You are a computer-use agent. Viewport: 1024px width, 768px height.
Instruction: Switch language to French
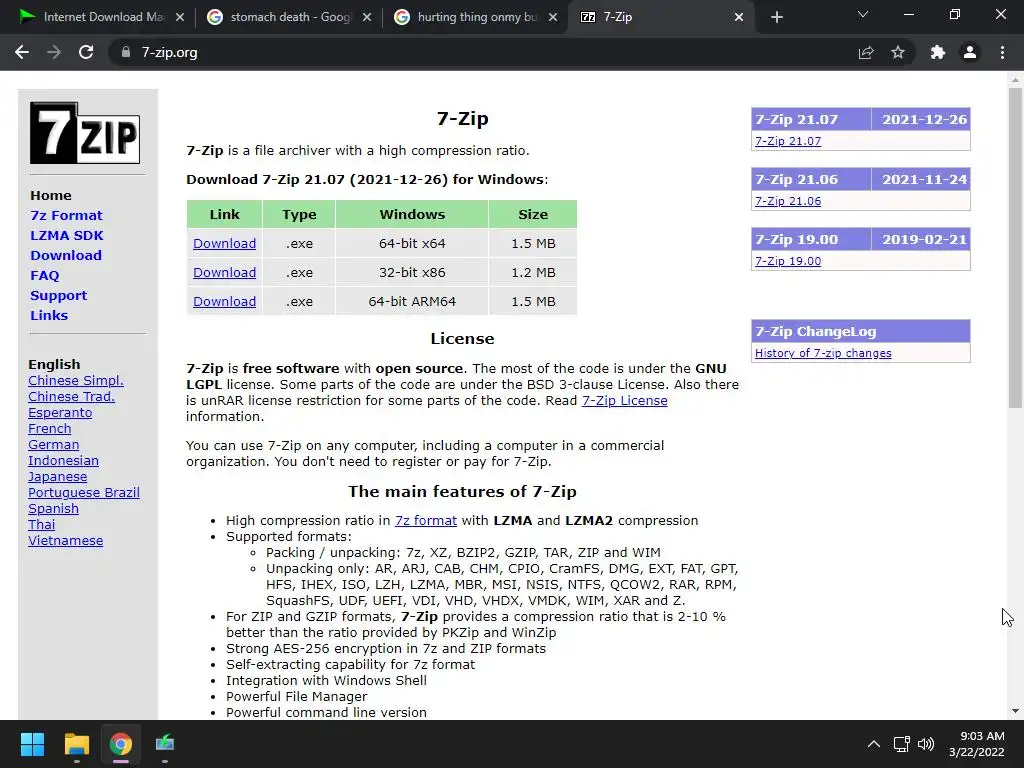[x=50, y=428]
